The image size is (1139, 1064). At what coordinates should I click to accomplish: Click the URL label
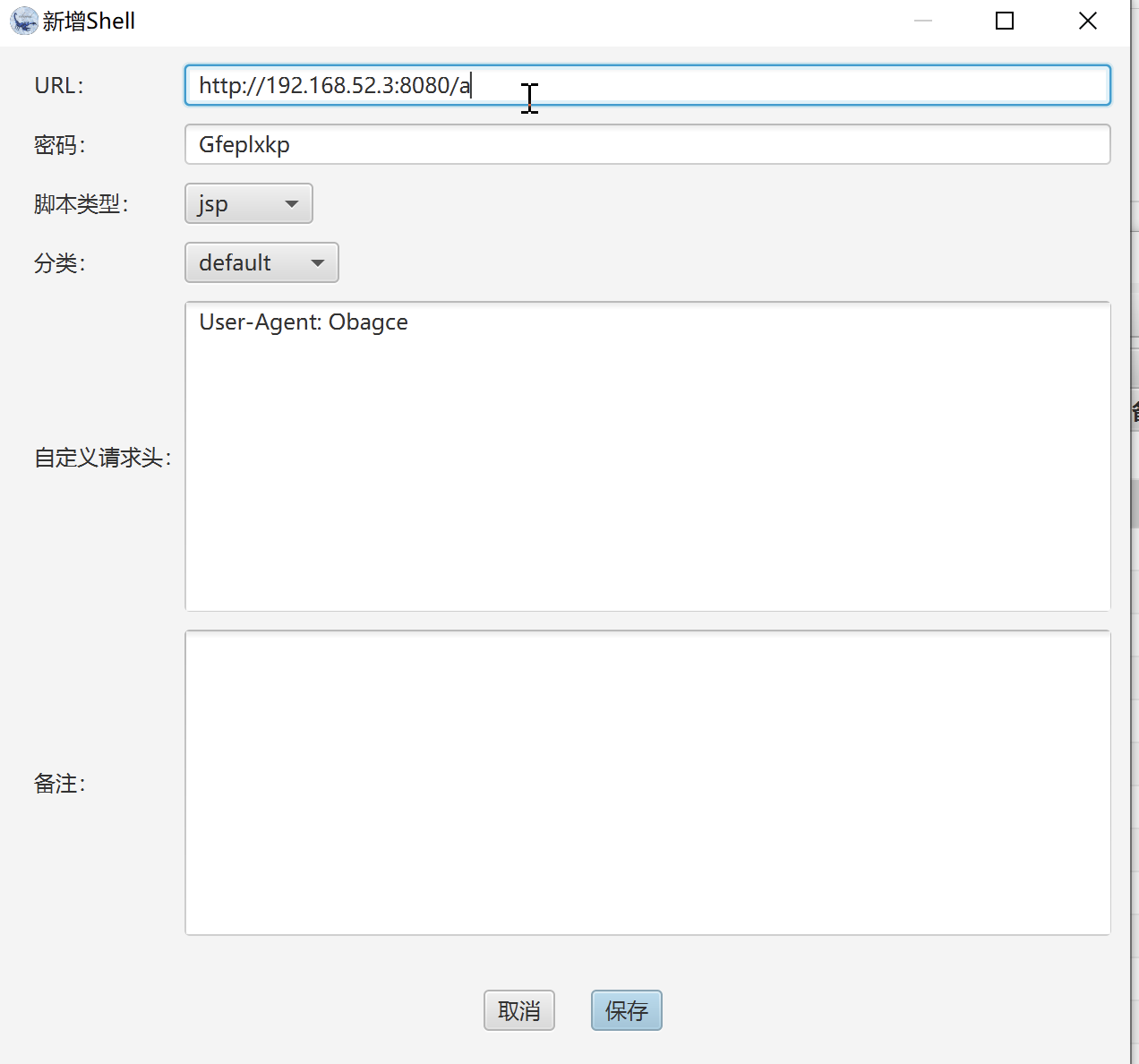(58, 85)
